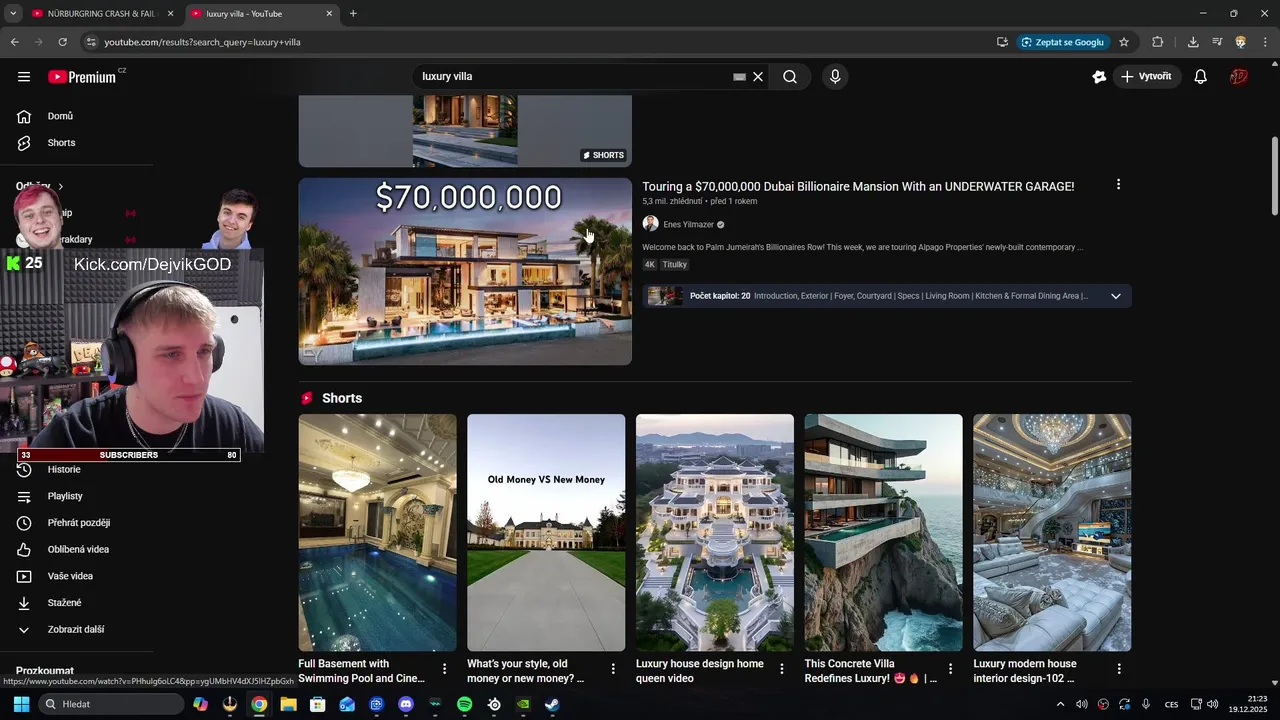The image size is (1280, 720).
Task: Open Steam from the taskbar
Action: click(x=552, y=704)
